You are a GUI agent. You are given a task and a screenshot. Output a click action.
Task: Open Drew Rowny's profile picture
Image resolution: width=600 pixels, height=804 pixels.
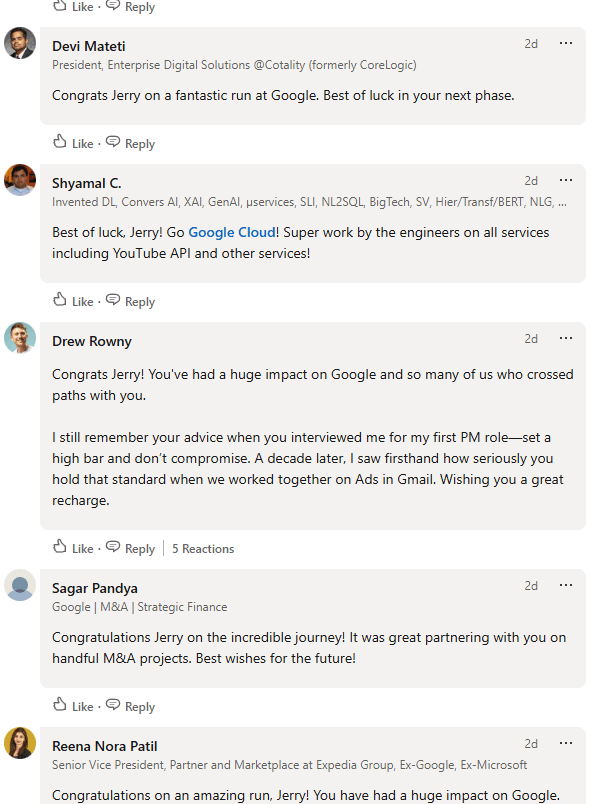point(20,338)
